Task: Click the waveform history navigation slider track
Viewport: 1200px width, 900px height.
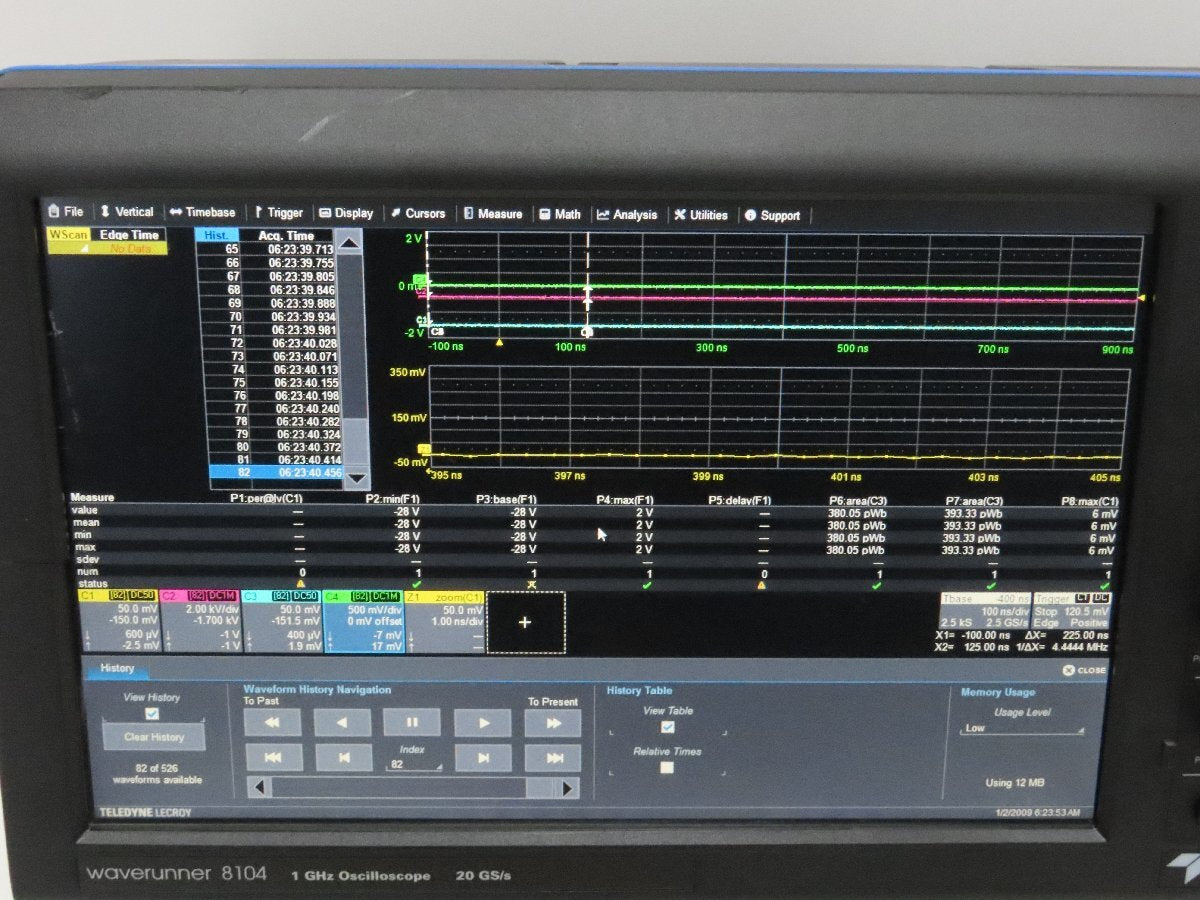Action: pyautogui.click(x=414, y=788)
